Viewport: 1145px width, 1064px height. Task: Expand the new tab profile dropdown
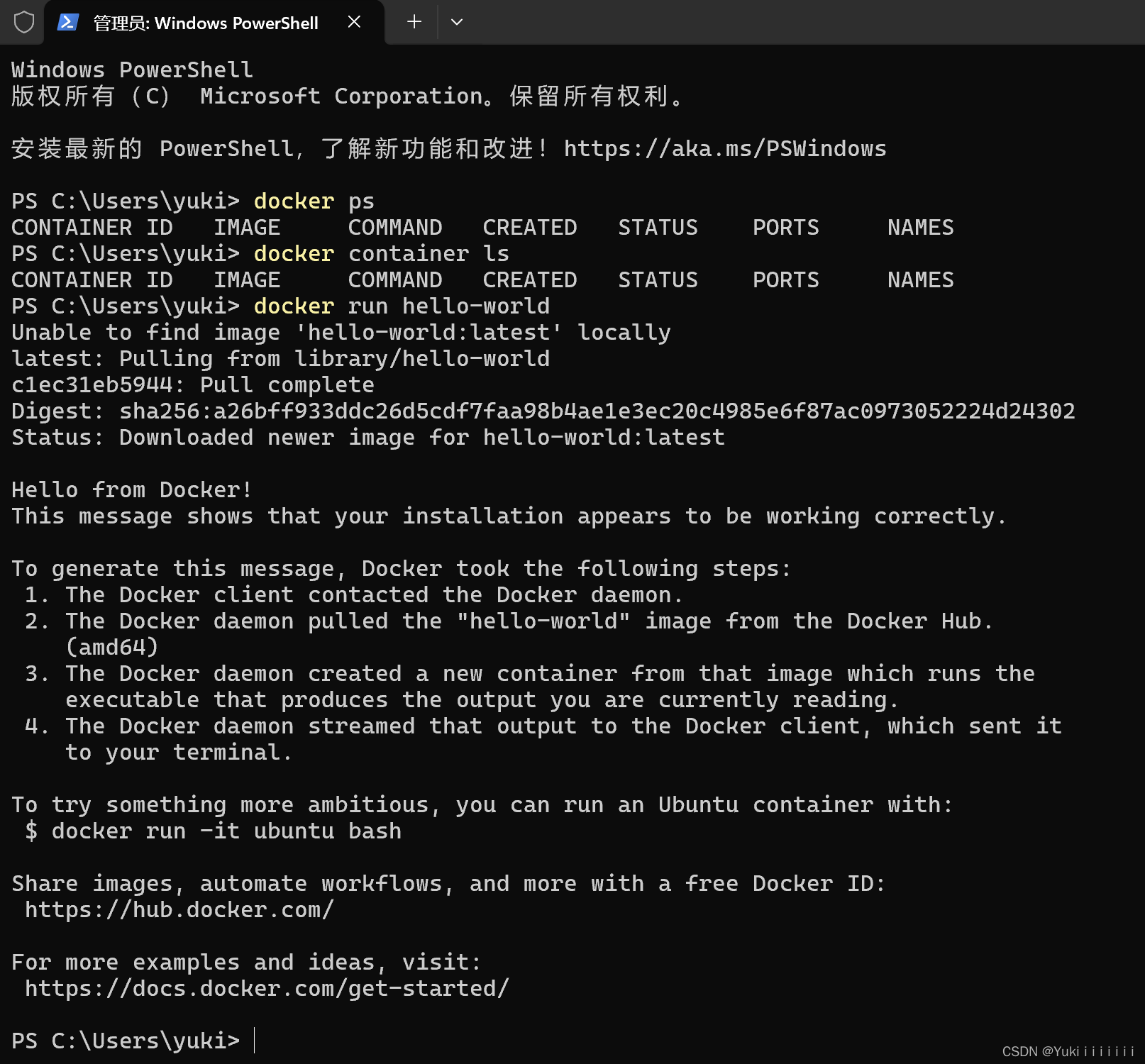tap(457, 22)
